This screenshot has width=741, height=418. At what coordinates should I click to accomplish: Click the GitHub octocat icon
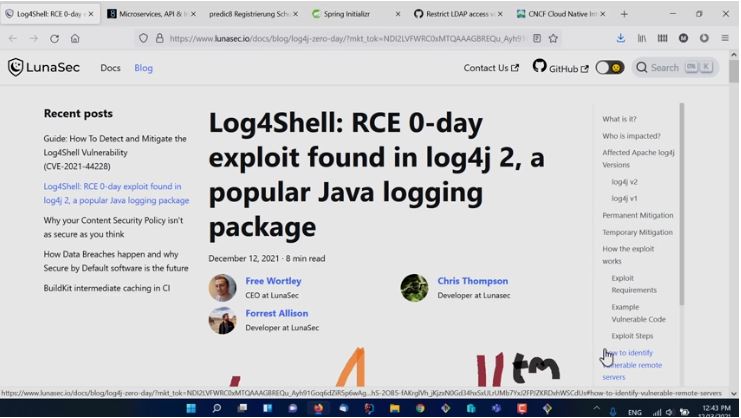(539, 66)
